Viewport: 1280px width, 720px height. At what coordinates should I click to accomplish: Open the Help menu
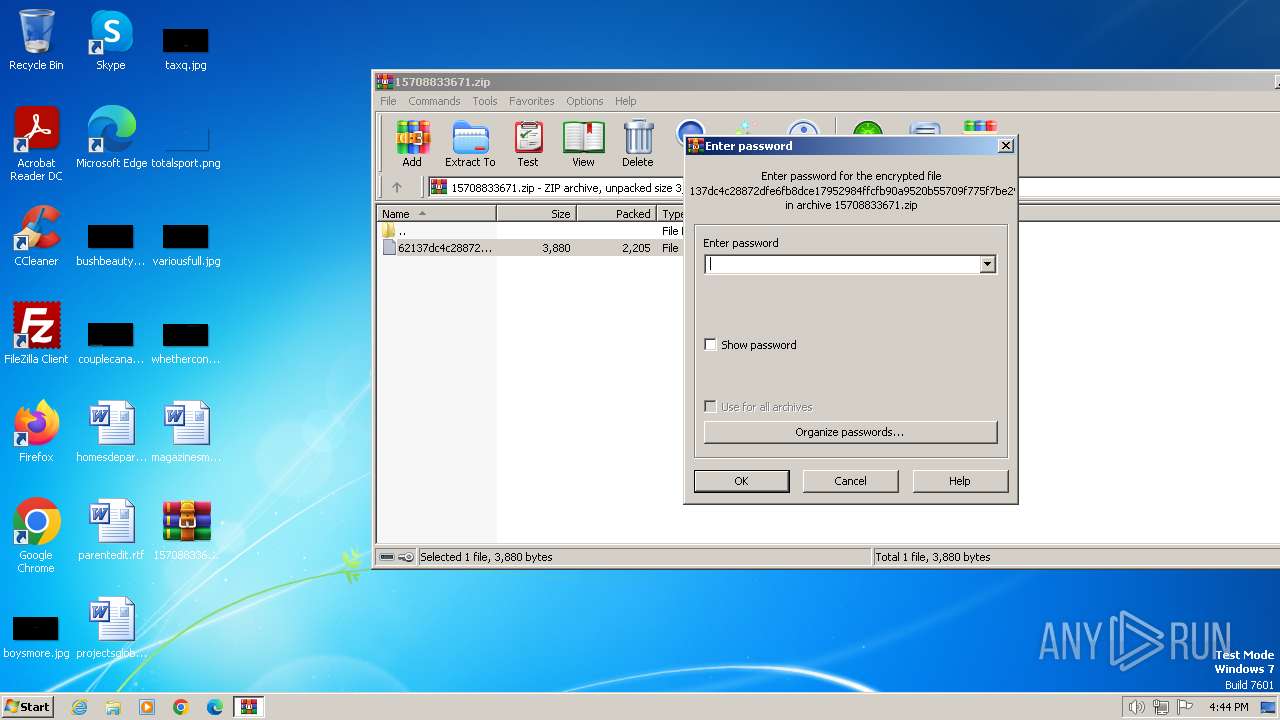pyautogui.click(x=626, y=101)
